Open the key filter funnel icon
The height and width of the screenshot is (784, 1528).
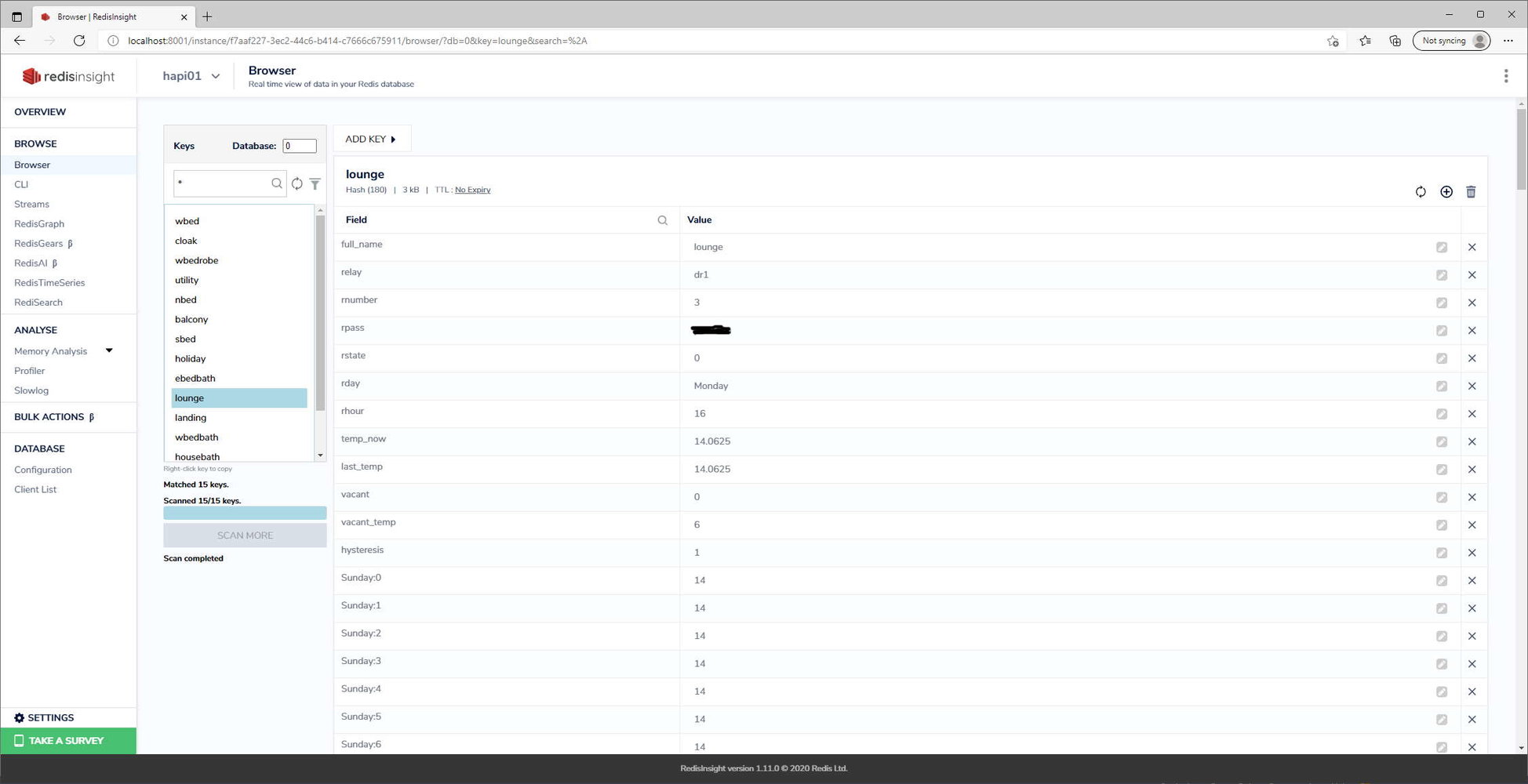click(x=315, y=183)
